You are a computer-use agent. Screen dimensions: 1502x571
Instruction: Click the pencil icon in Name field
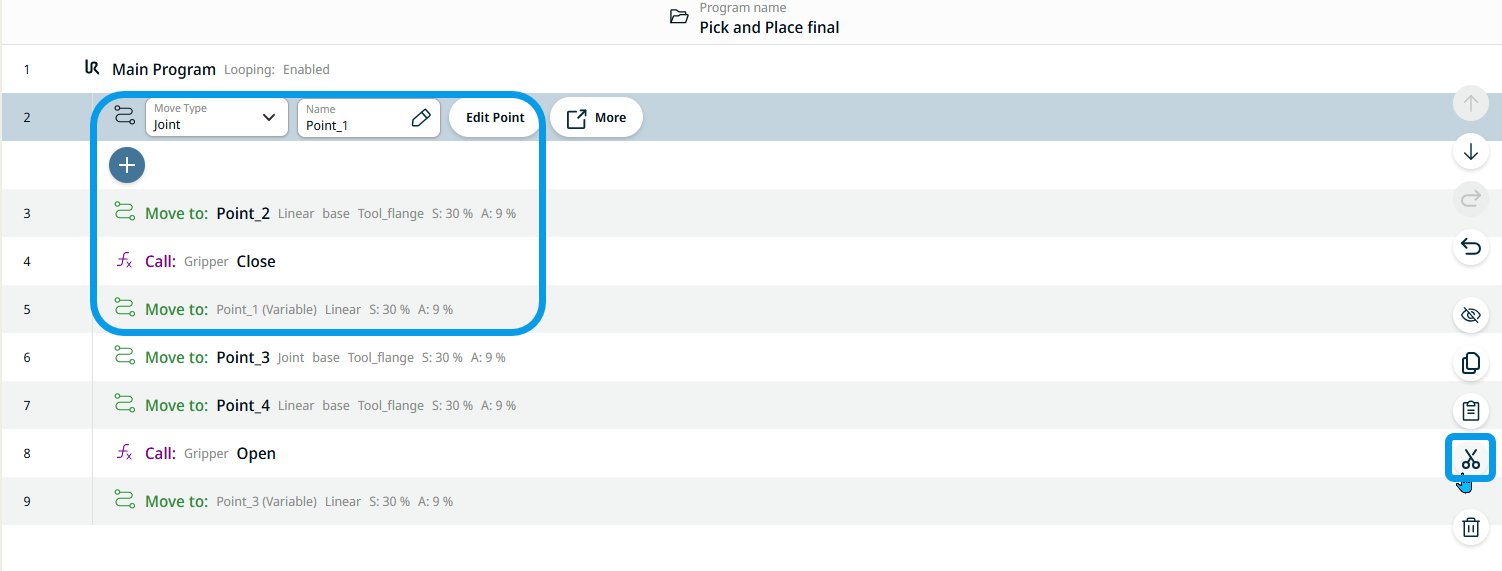pyautogui.click(x=421, y=118)
